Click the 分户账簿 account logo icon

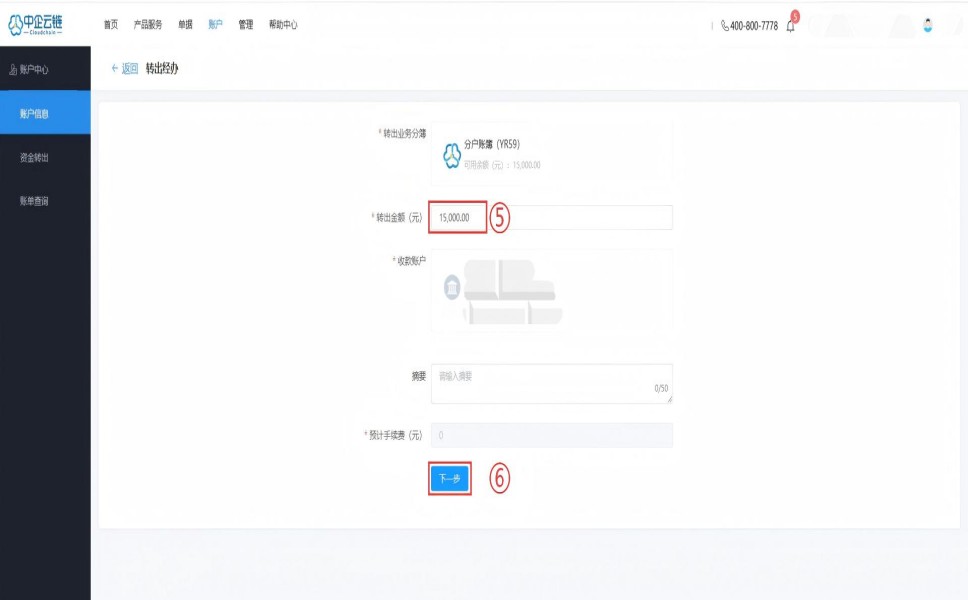(x=452, y=157)
